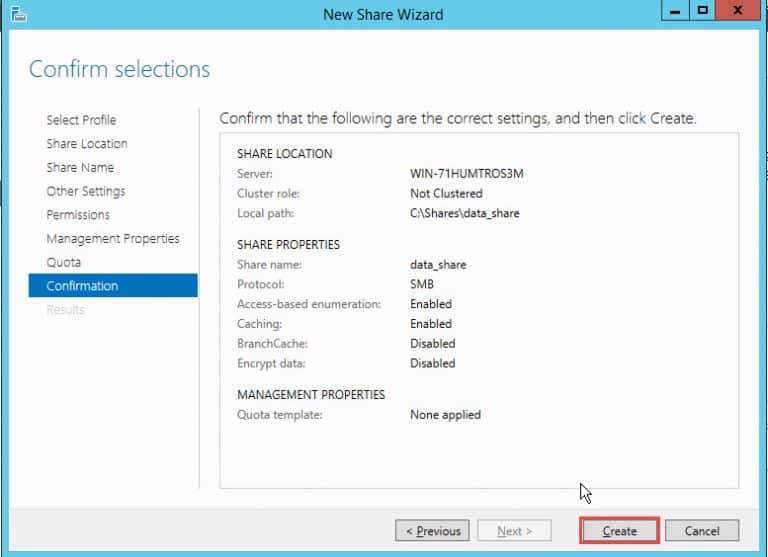Minimize the New Share Wizard window
Screen dimensions: 768x557
676,11
